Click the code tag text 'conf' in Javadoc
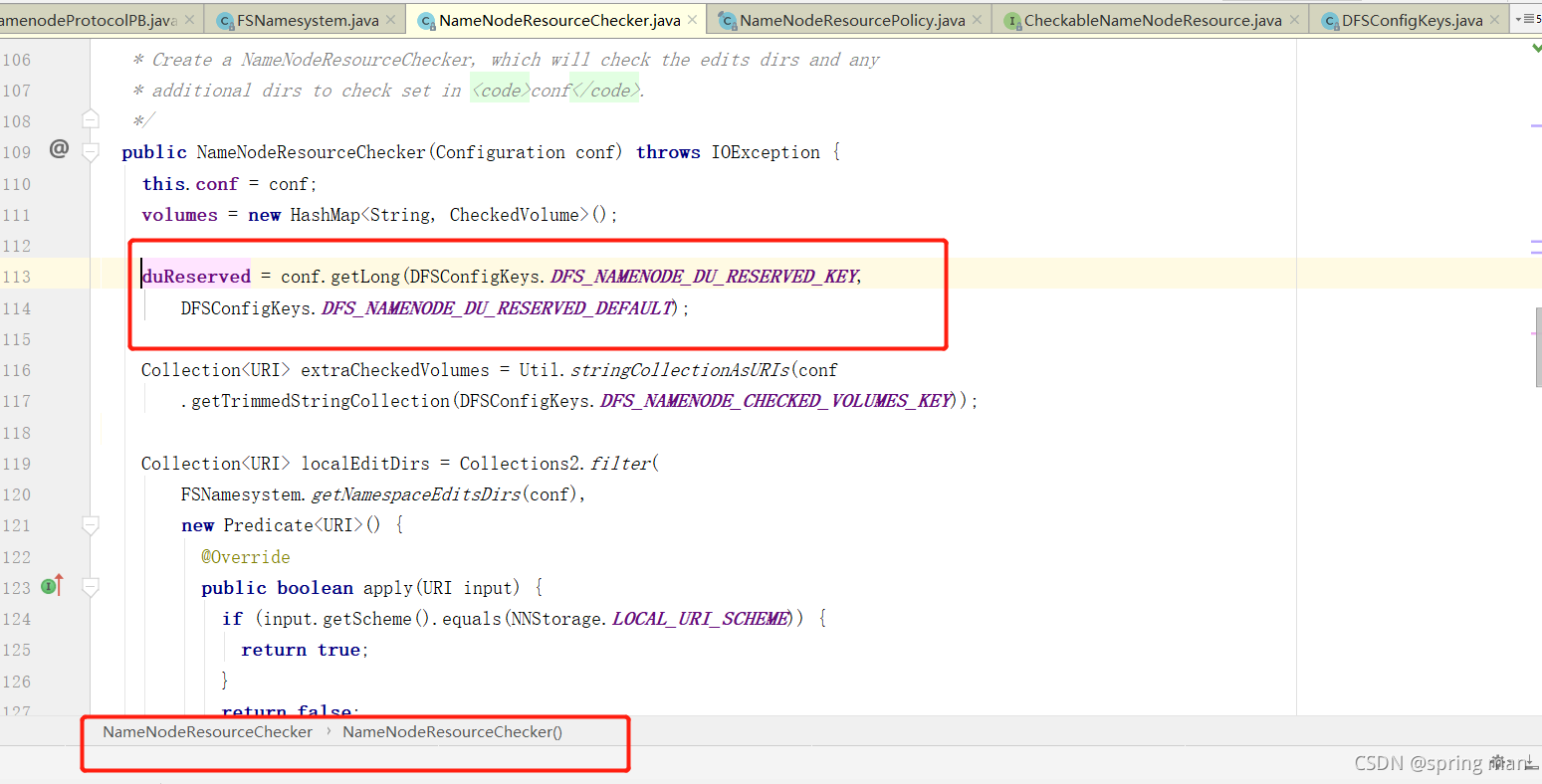1542x784 pixels. coord(551,91)
